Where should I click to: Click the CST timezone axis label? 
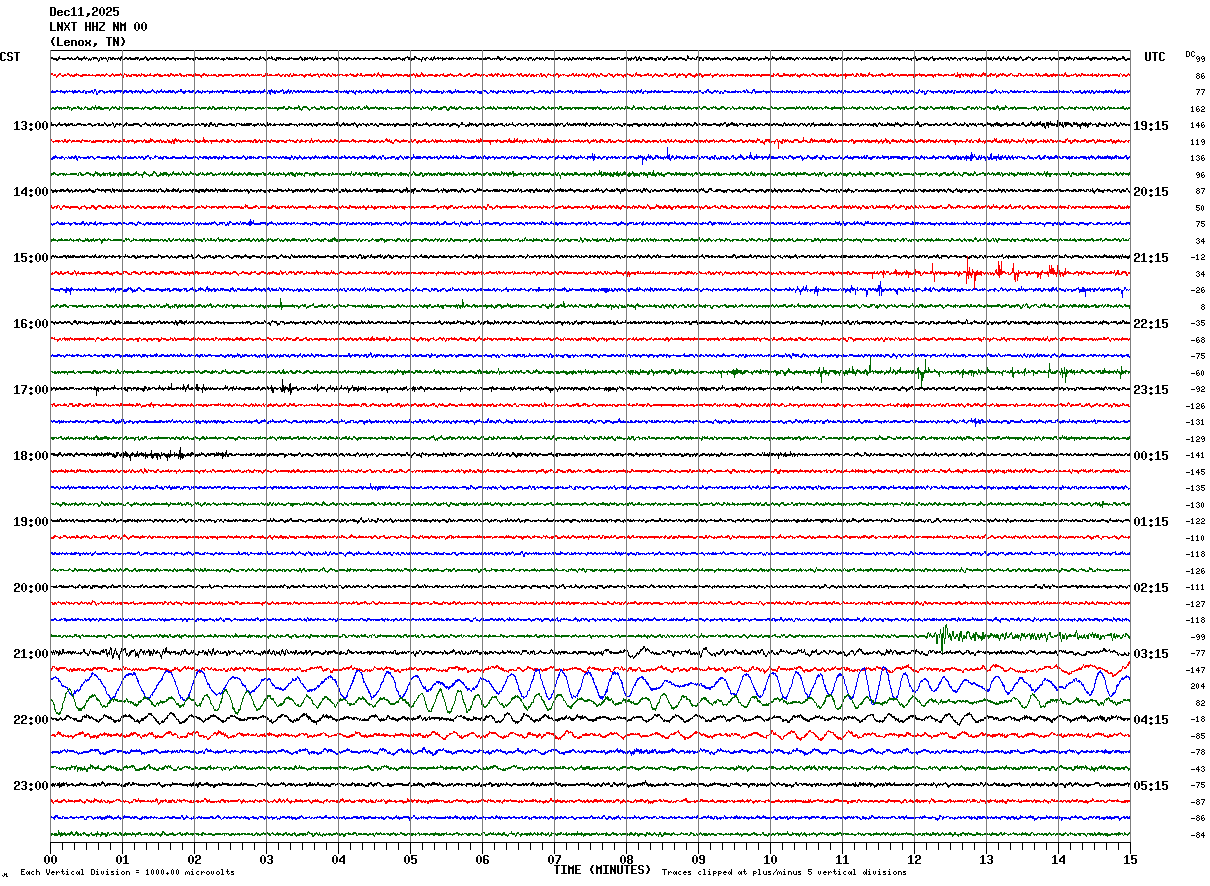(x=10, y=57)
